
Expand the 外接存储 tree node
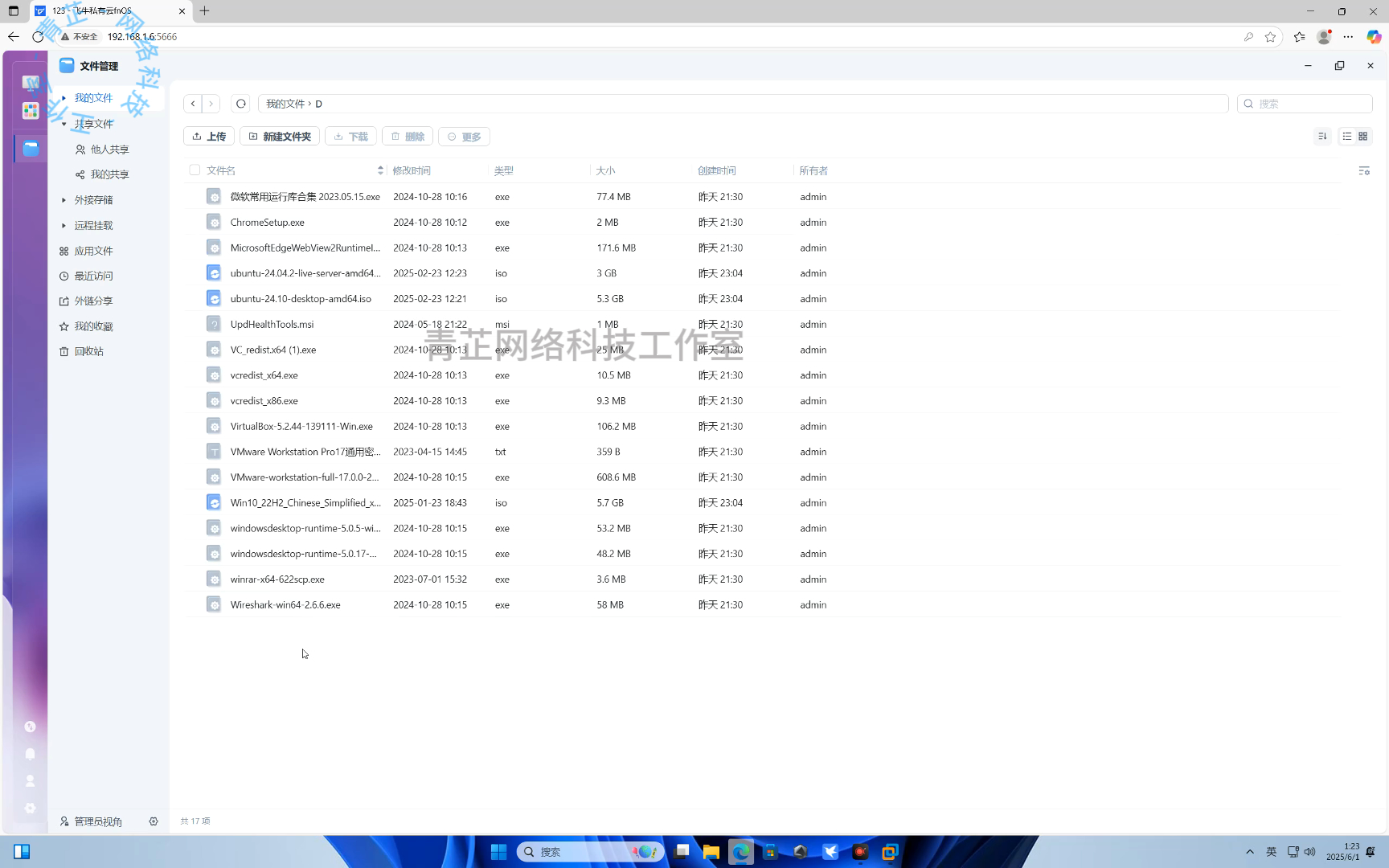coord(64,200)
